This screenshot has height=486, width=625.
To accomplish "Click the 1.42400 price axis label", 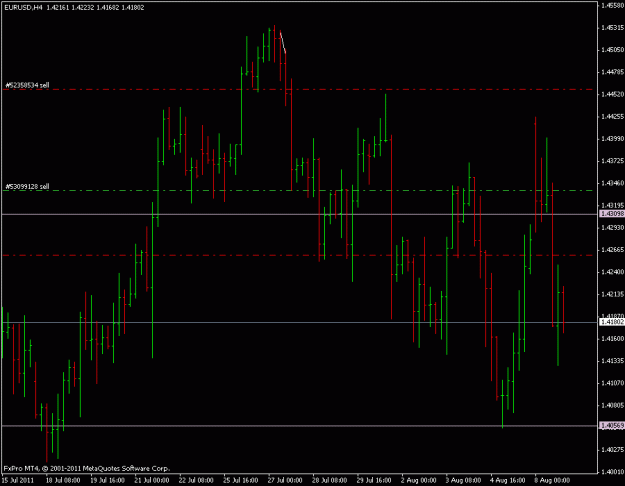I will [x=612, y=272].
